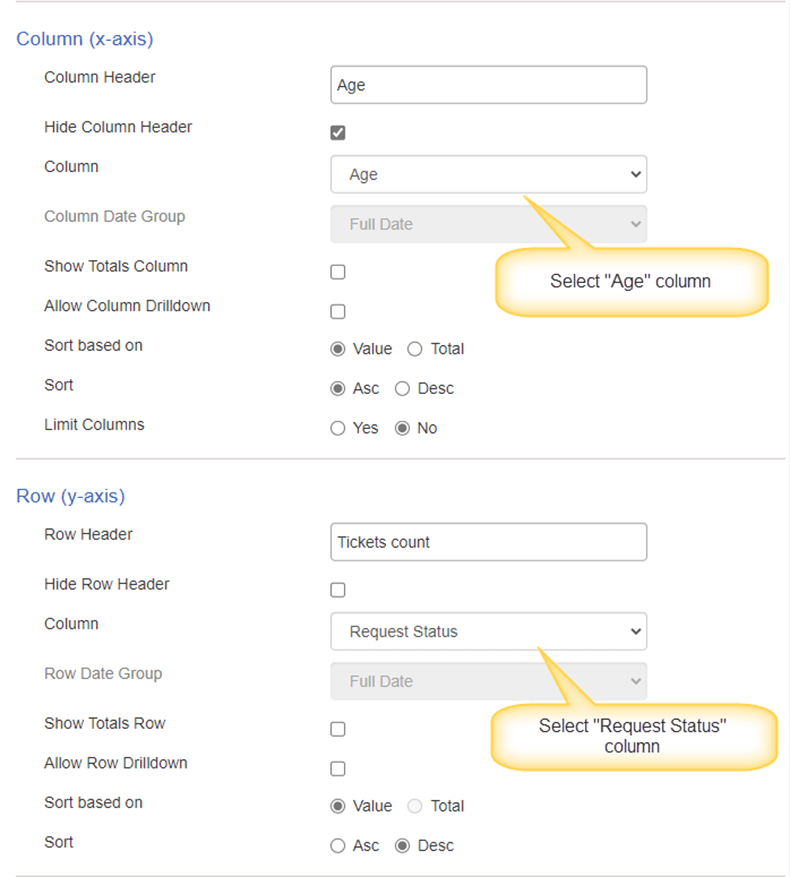Open the x-axis Column dropdown showing Age
Screen dimensions: 790x877
(x=488, y=175)
